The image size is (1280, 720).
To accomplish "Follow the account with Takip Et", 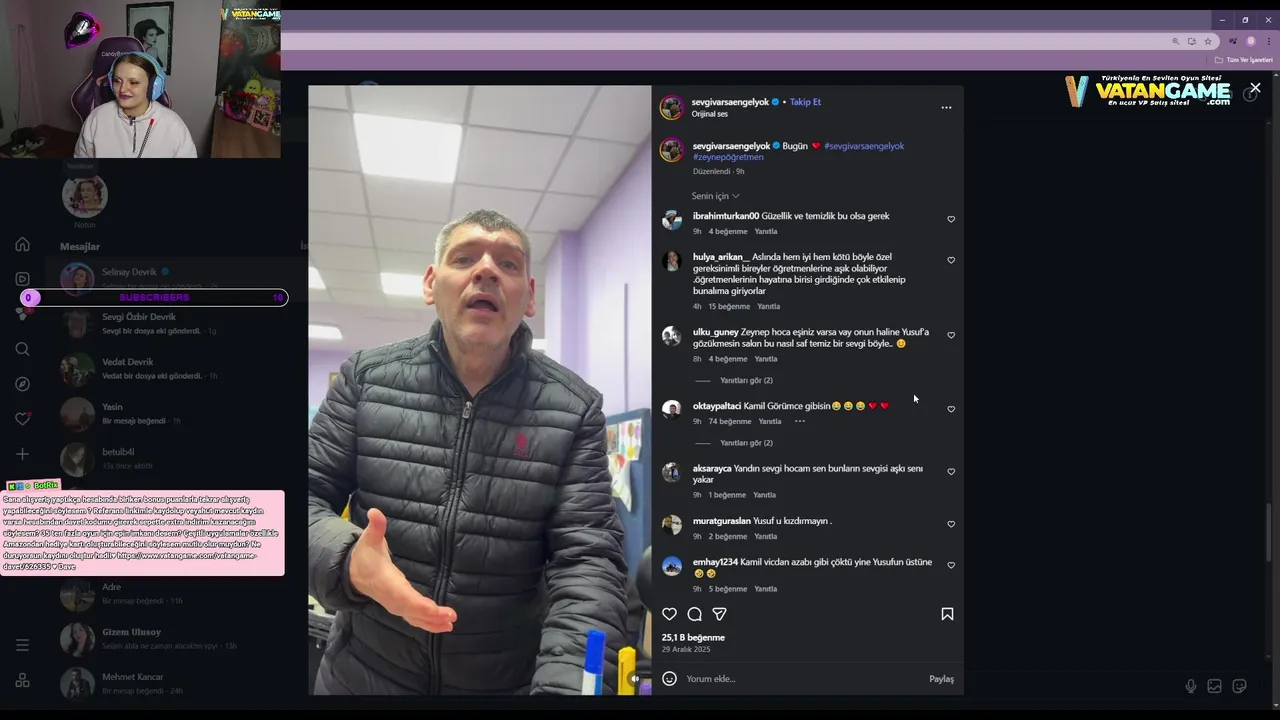I will pyautogui.click(x=805, y=102).
